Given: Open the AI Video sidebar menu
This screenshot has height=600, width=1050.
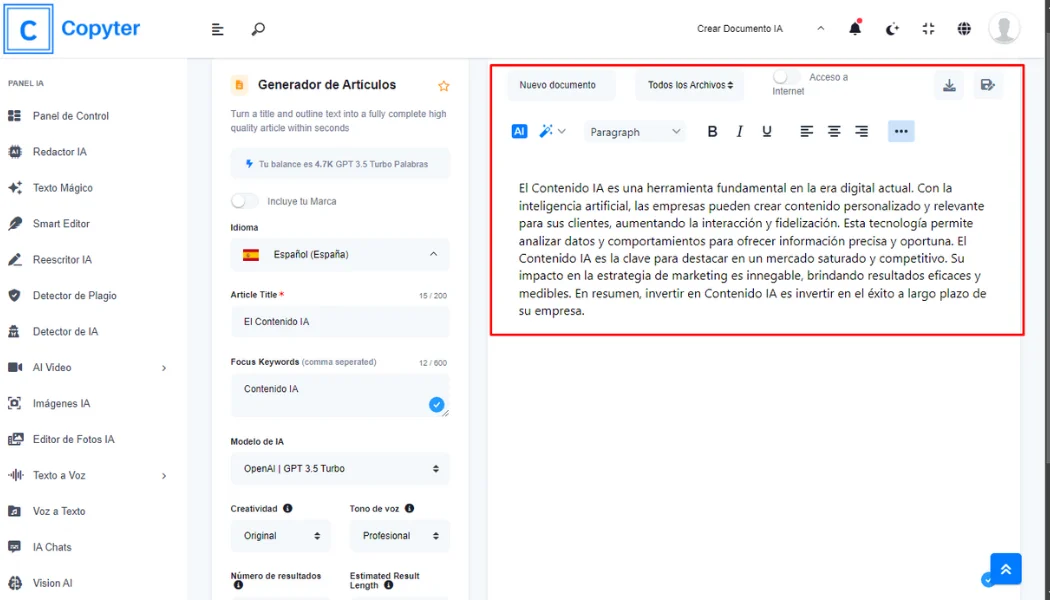Looking at the screenshot, I should [60, 367].
